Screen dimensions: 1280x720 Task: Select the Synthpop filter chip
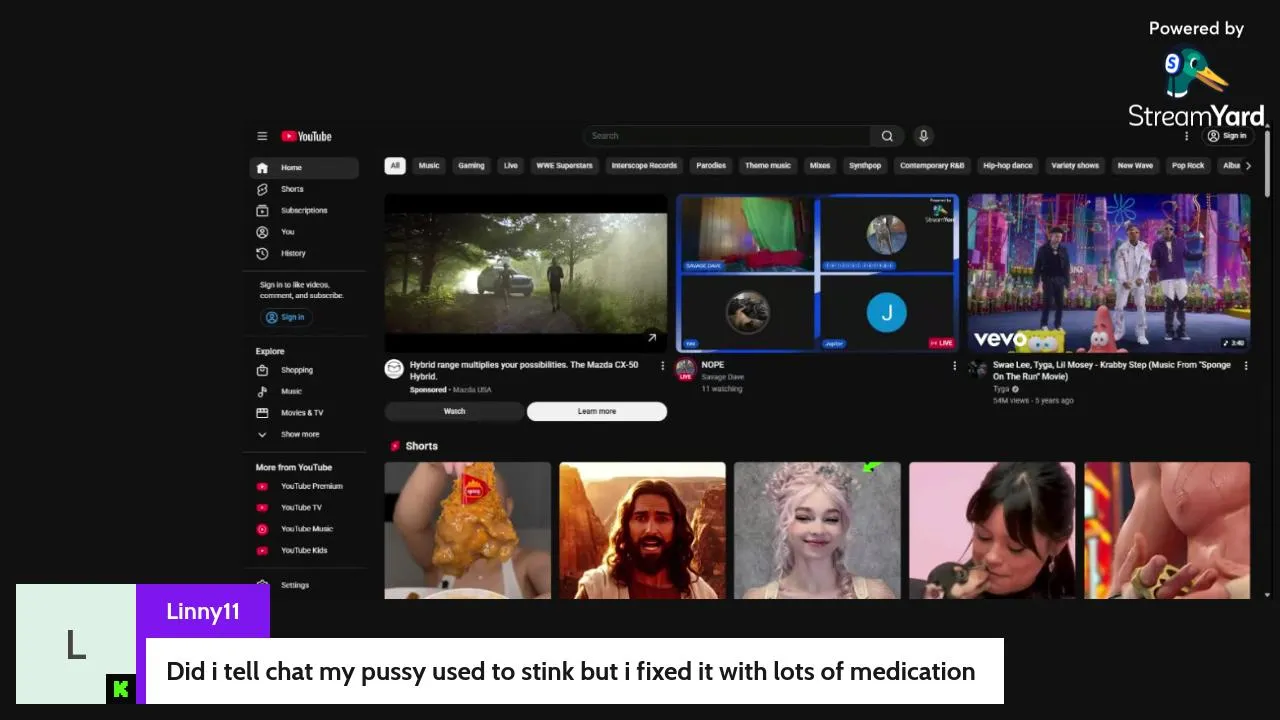tap(865, 166)
